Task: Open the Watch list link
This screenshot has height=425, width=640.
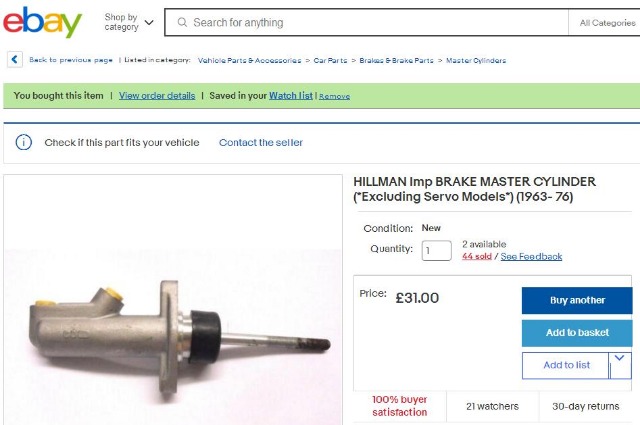Action: (291, 96)
